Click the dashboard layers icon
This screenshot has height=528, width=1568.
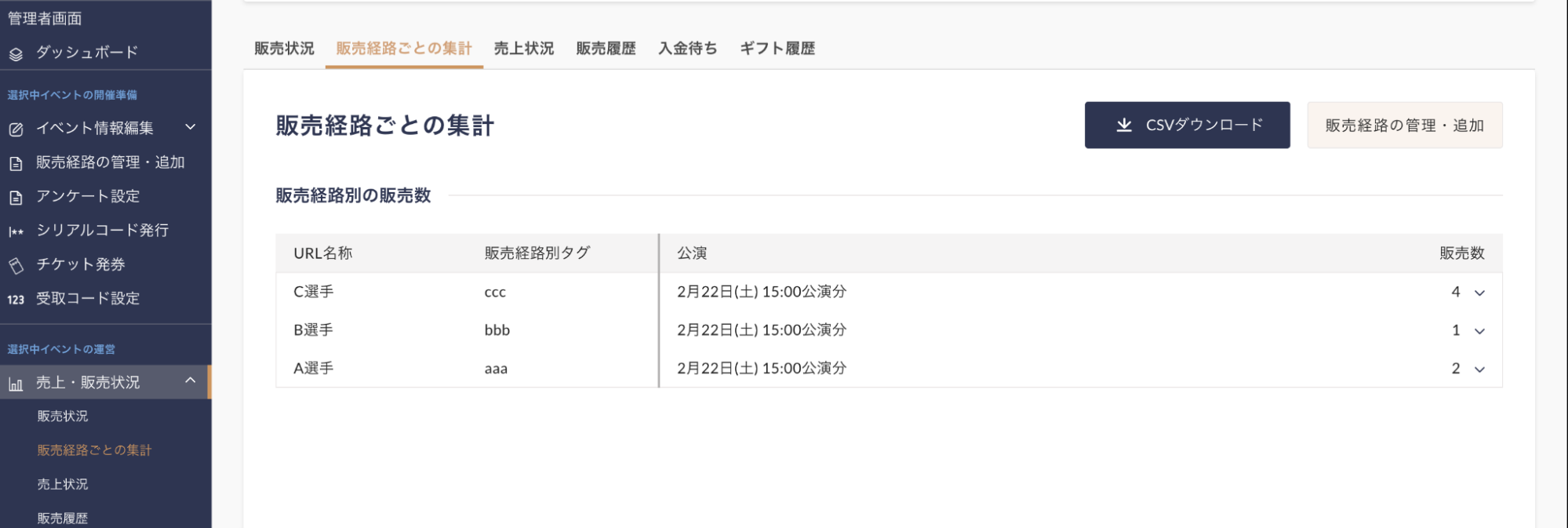tap(16, 54)
